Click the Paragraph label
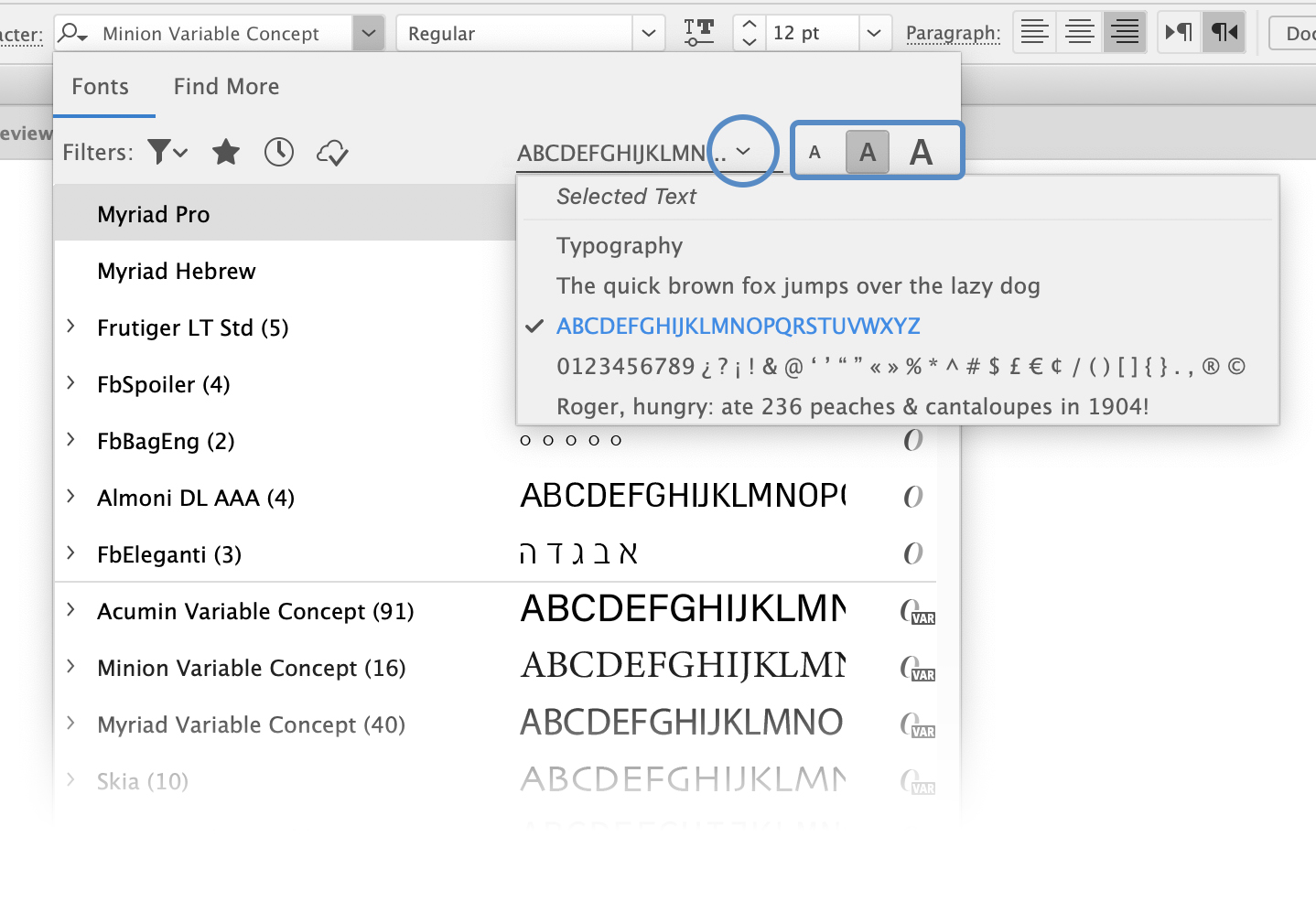Image resolution: width=1316 pixels, height=901 pixels. coord(953,34)
